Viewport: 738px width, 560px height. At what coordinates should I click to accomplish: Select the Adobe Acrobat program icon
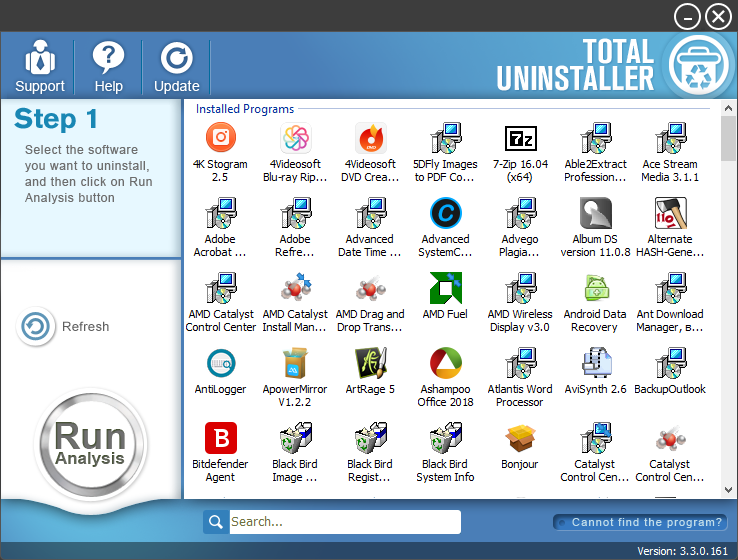pos(220,213)
